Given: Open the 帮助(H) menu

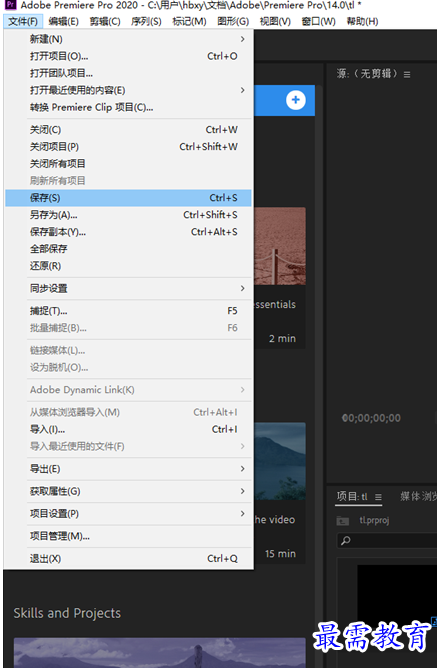Looking at the screenshot, I should pos(362,21).
